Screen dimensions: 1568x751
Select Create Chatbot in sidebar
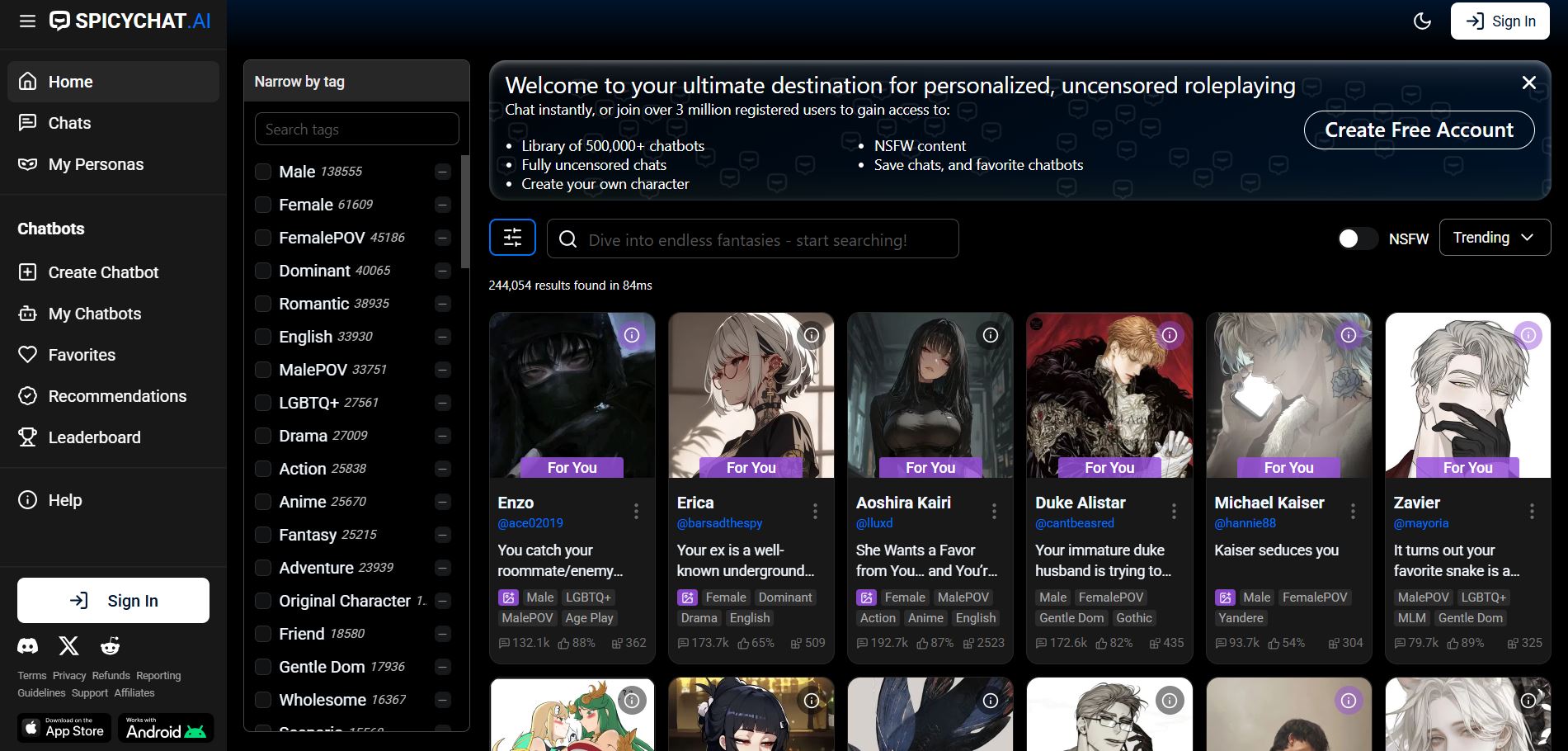(114, 272)
